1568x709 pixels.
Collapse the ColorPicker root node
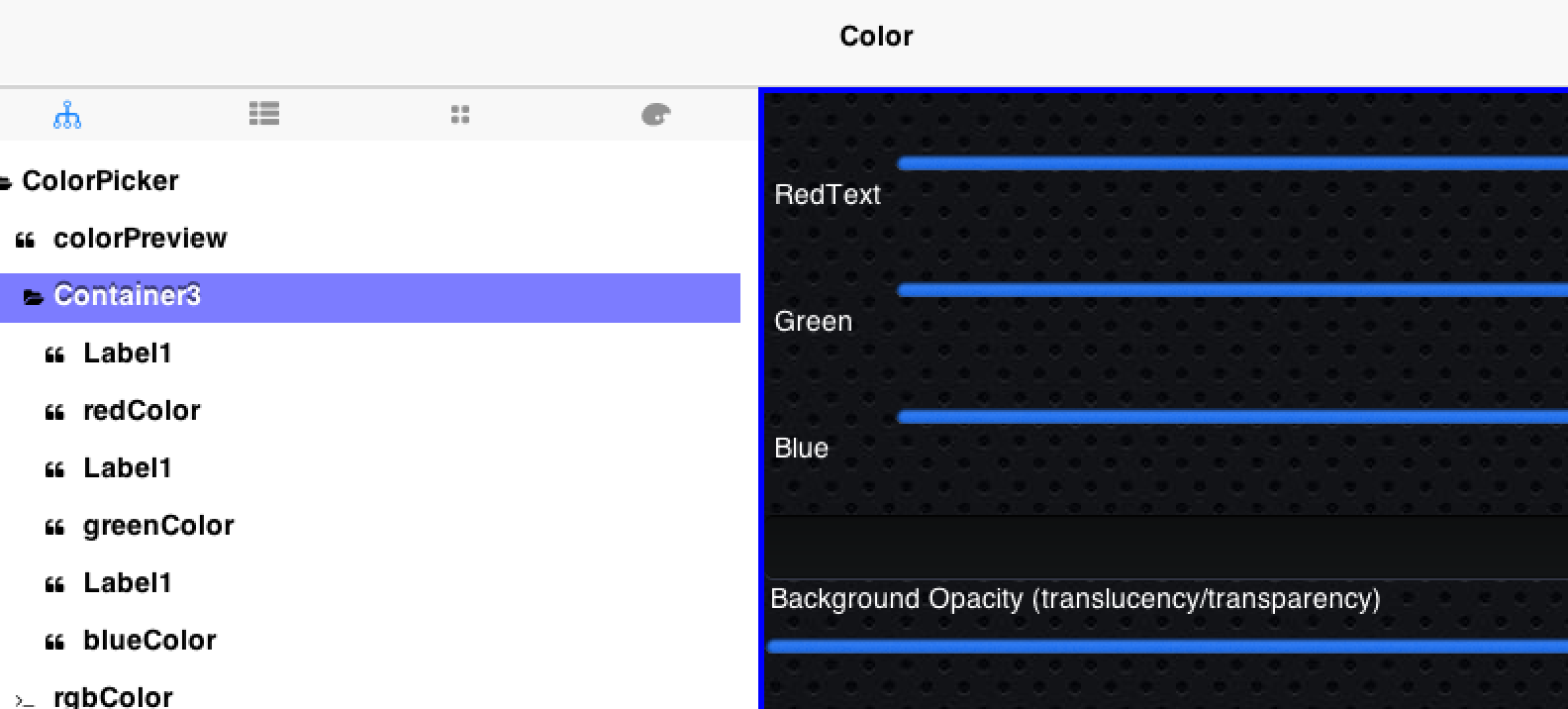click(6, 181)
